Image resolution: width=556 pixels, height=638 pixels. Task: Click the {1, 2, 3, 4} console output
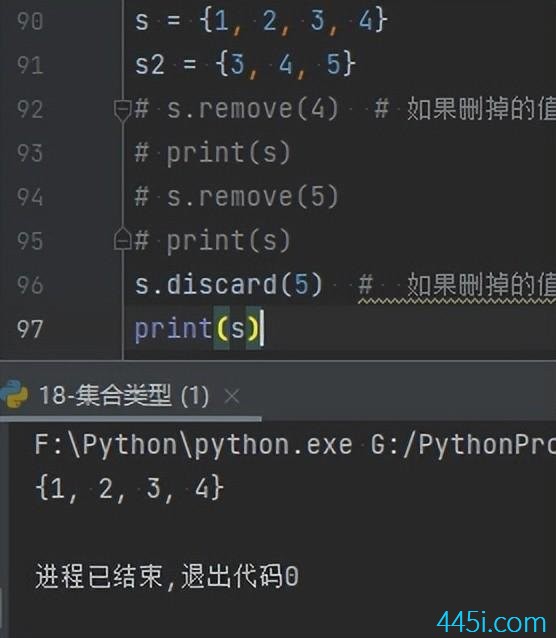[130, 488]
